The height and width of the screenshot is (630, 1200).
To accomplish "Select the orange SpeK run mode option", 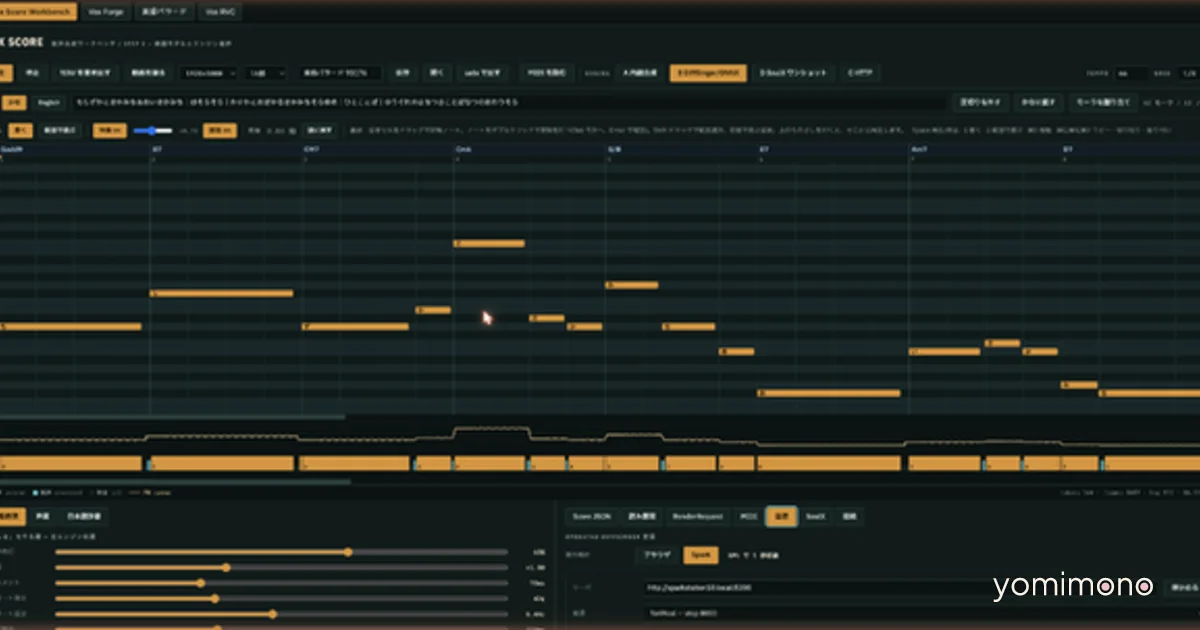I will [700, 554].
